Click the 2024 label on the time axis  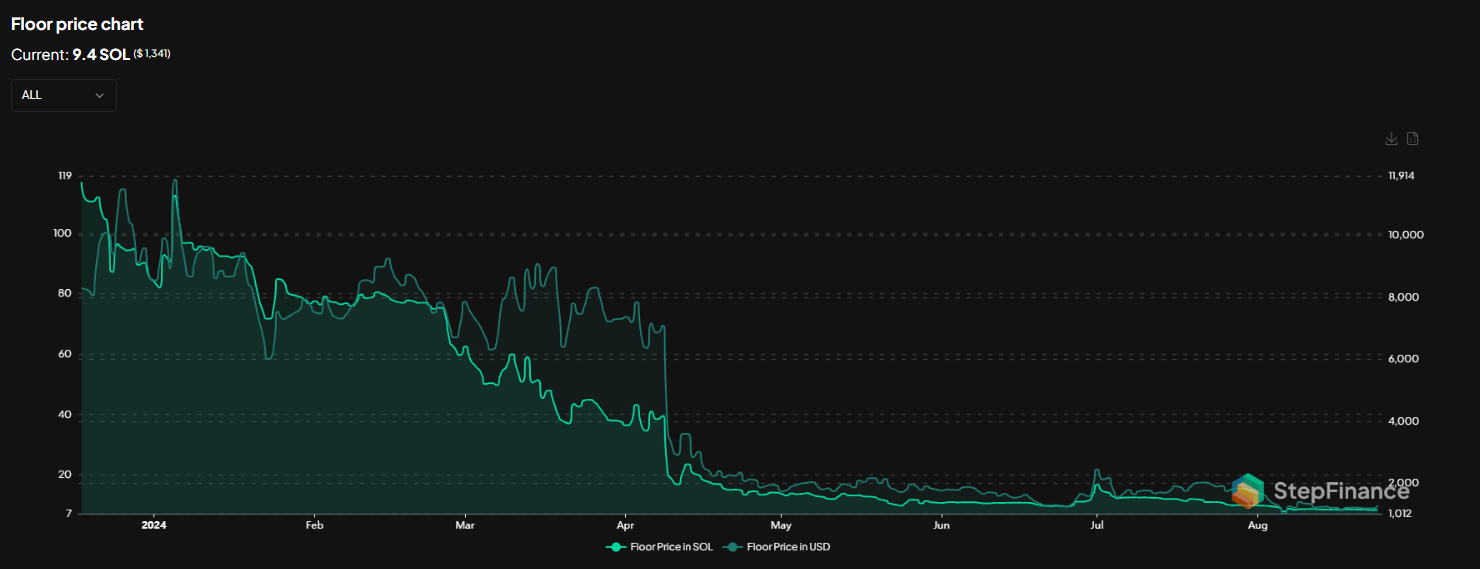[x=154, y=525]
